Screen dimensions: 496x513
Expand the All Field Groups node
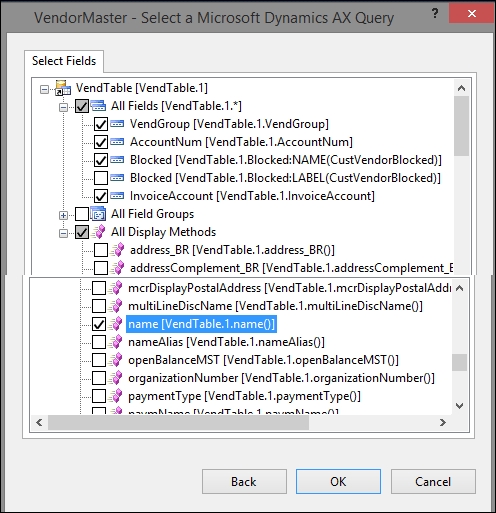coord(63,215)
